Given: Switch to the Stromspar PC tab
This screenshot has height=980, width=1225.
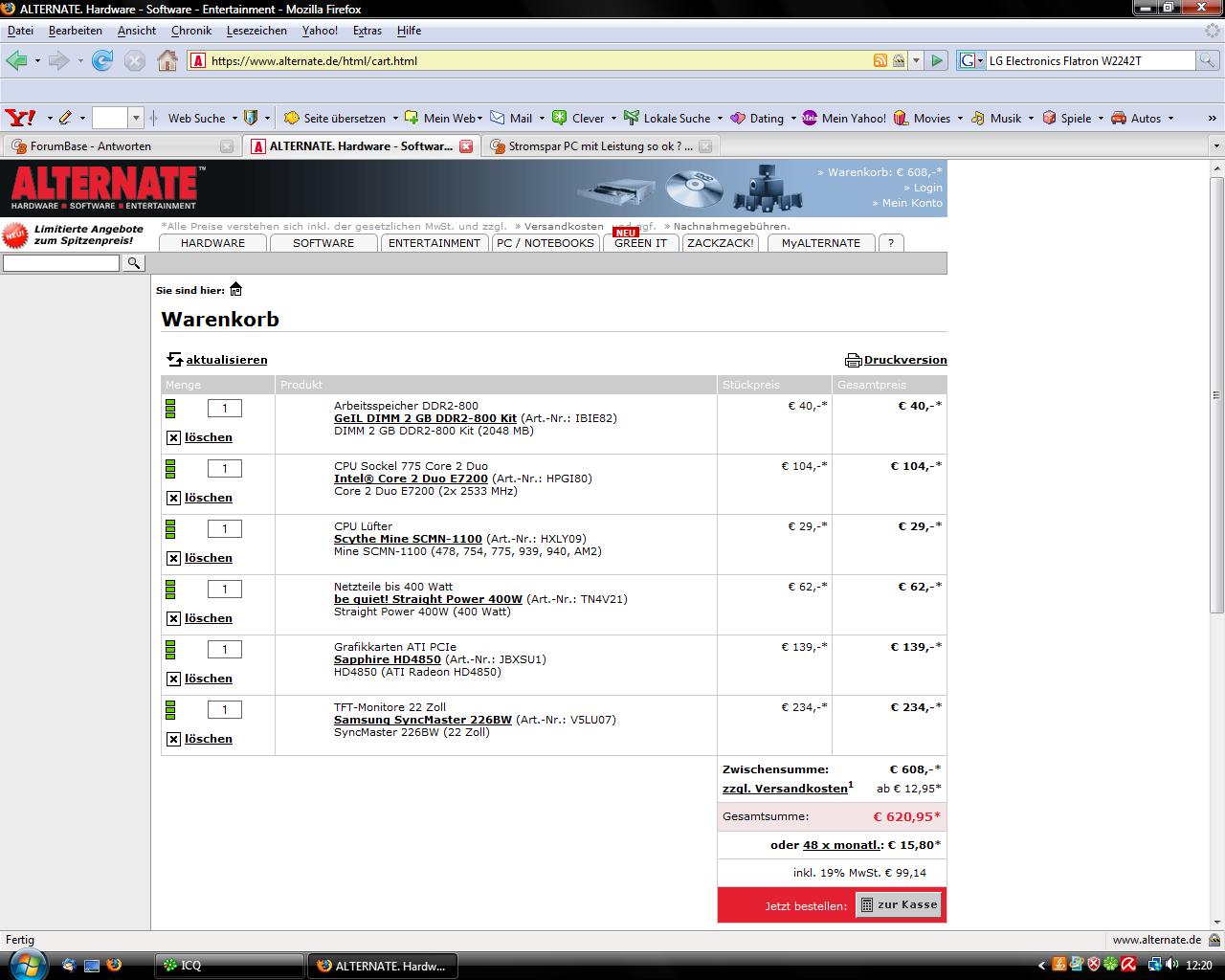Looking at the screenshot, I should tap(600, 146).
